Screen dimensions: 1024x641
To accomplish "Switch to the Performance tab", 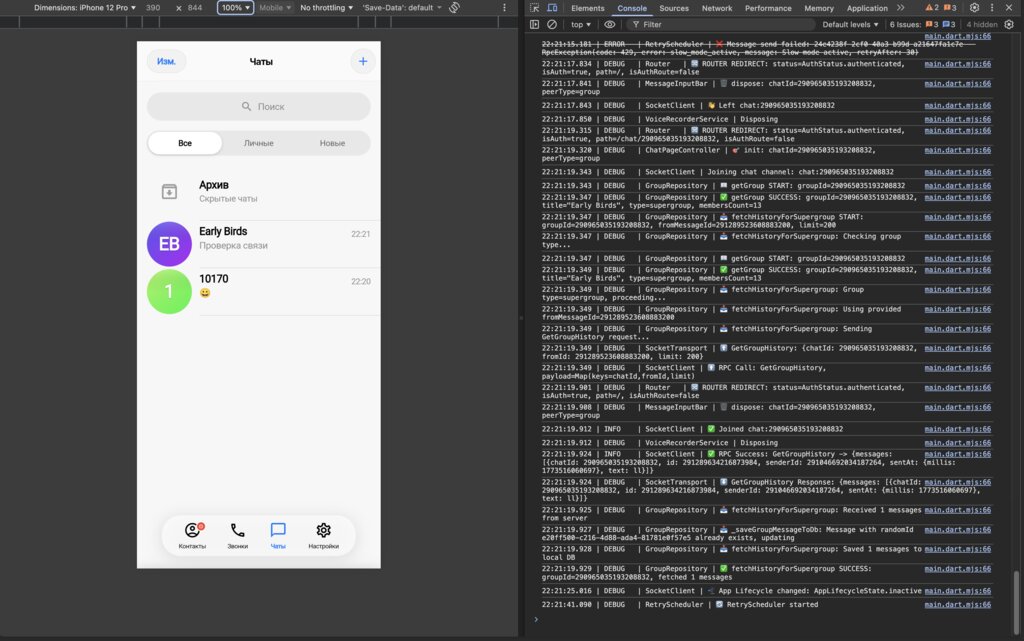I will 768,8.
